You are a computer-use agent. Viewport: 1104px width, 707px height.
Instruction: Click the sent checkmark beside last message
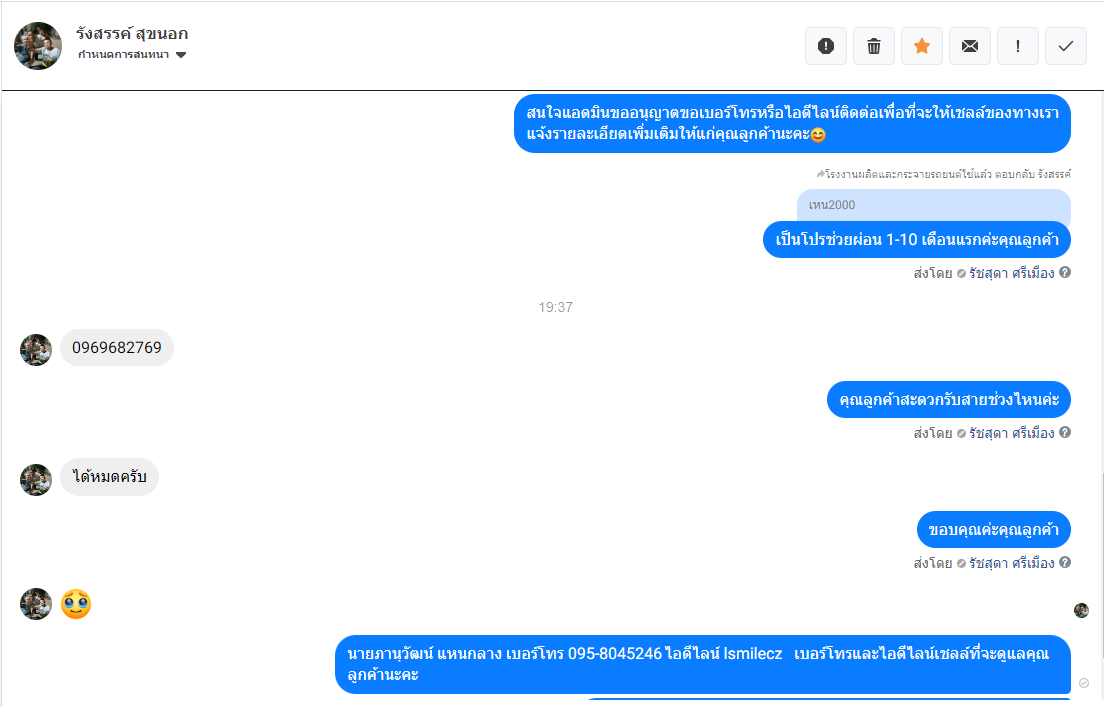tap(1084, 683)
